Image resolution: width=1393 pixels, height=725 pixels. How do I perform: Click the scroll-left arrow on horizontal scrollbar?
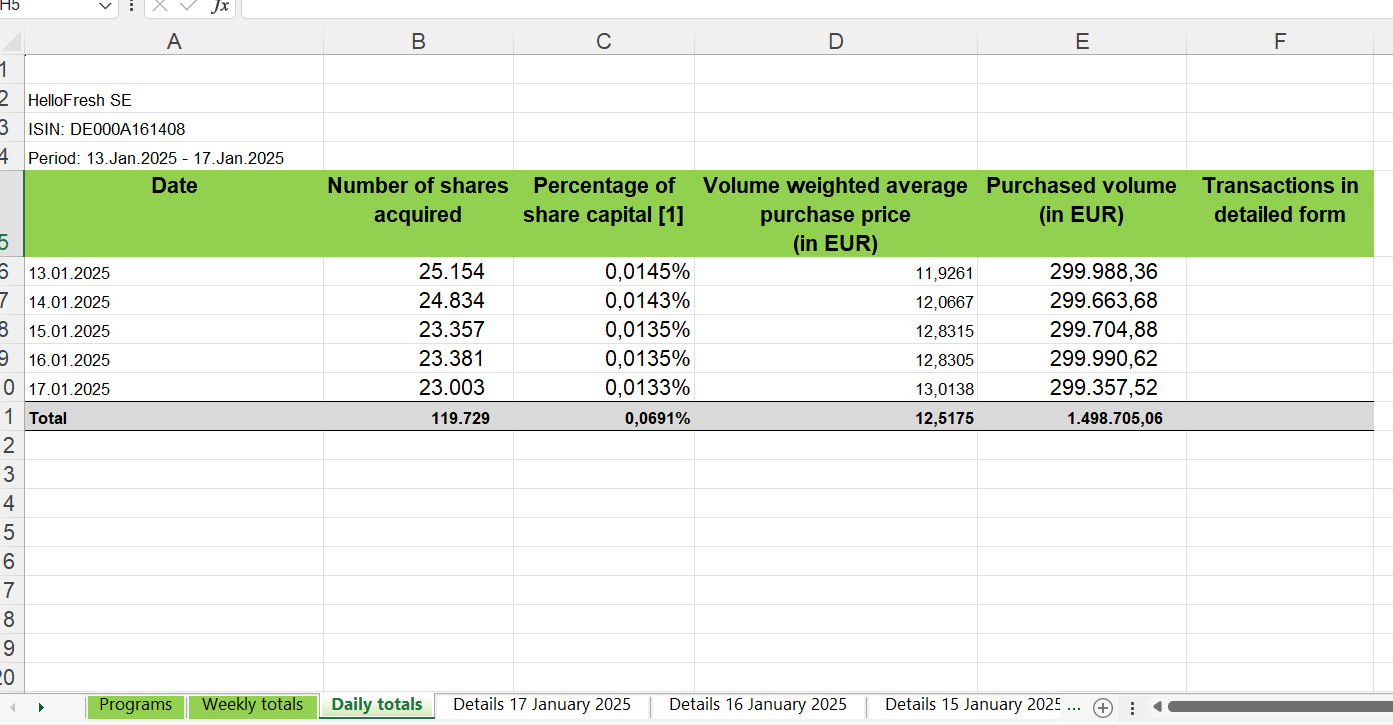(1159, 708)
